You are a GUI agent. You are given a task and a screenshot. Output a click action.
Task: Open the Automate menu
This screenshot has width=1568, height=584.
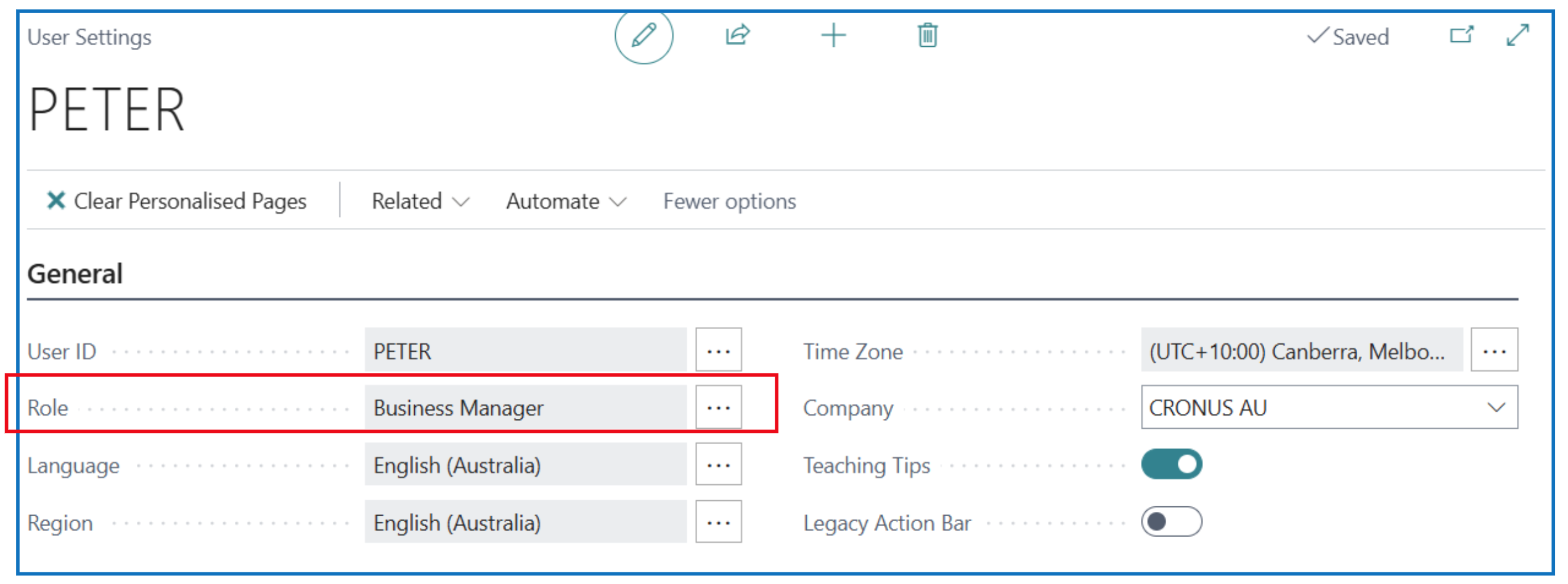(565, 201)
